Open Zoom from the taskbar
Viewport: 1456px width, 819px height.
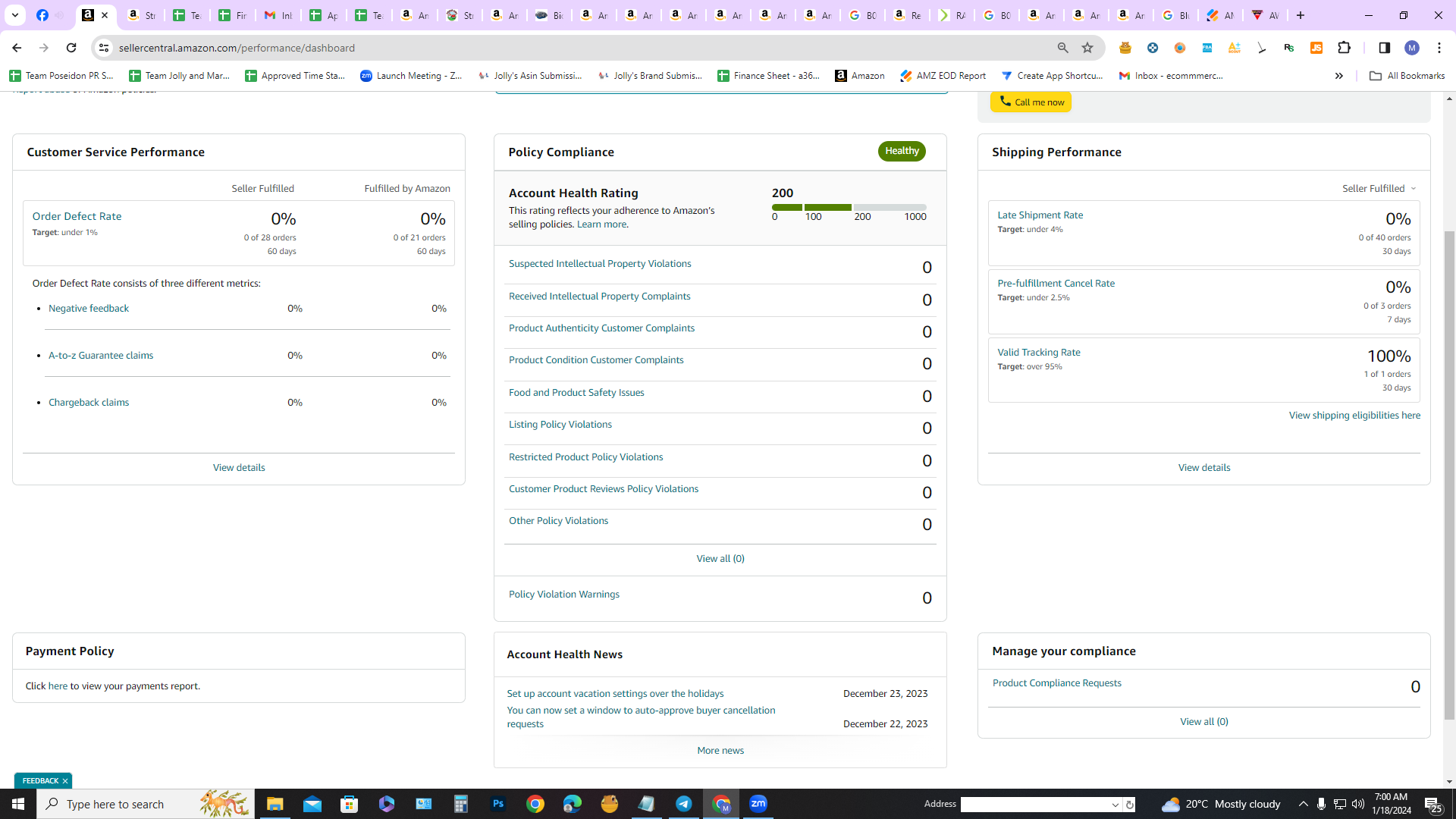(758, 804)
